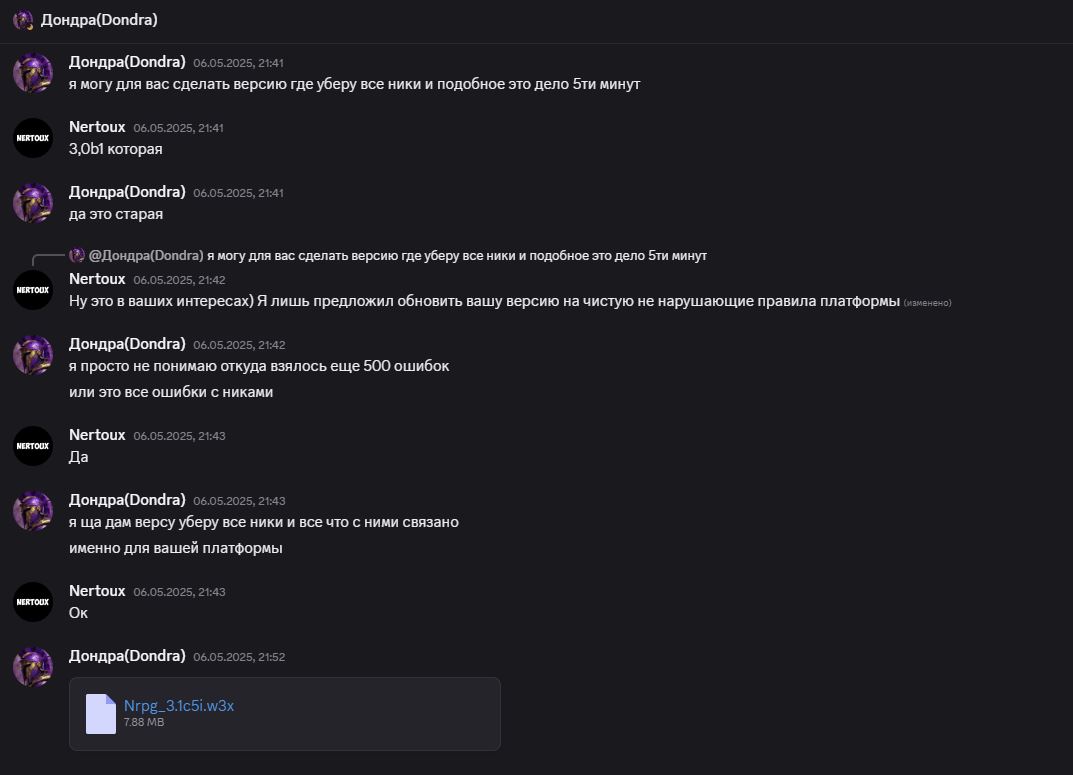Open Nertoux avatar beside the 3,0b1 message
The image size is (1073, 775).
pyautogui.click(x=33, y=137)
